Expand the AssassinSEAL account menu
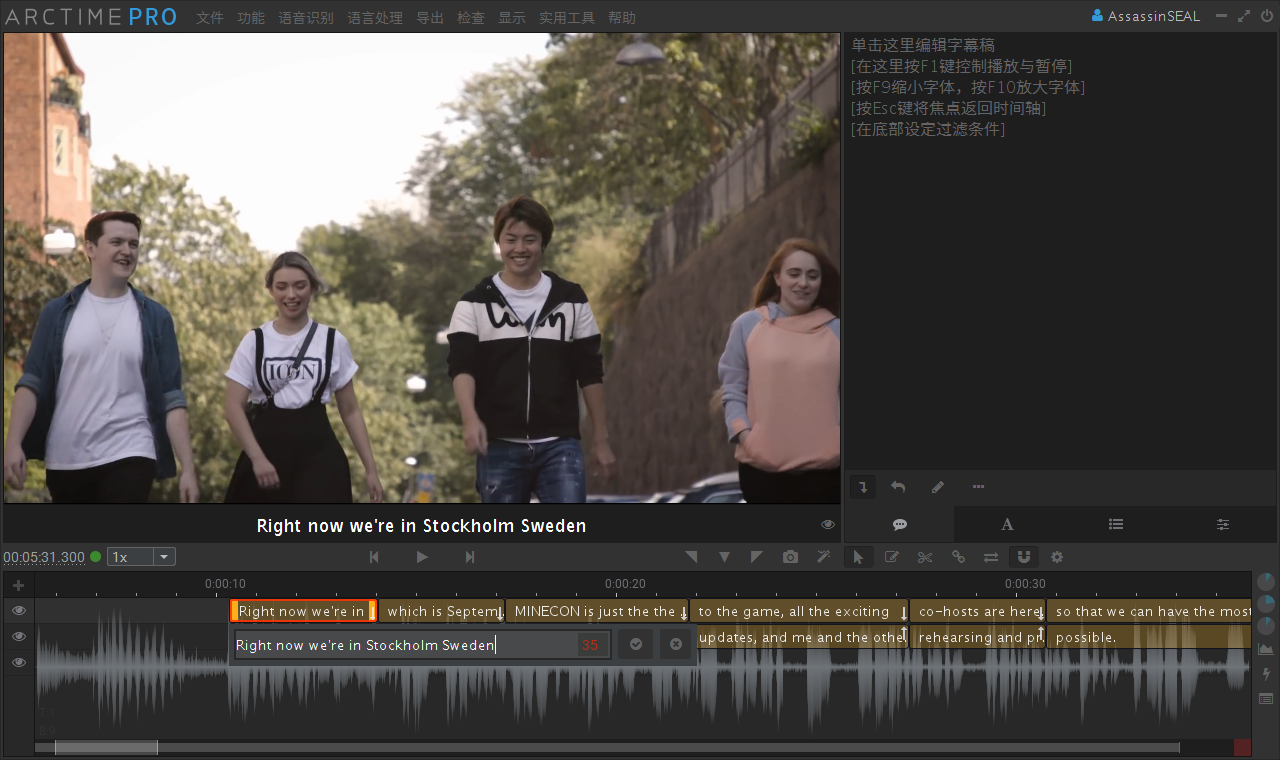 (1145, 16)
